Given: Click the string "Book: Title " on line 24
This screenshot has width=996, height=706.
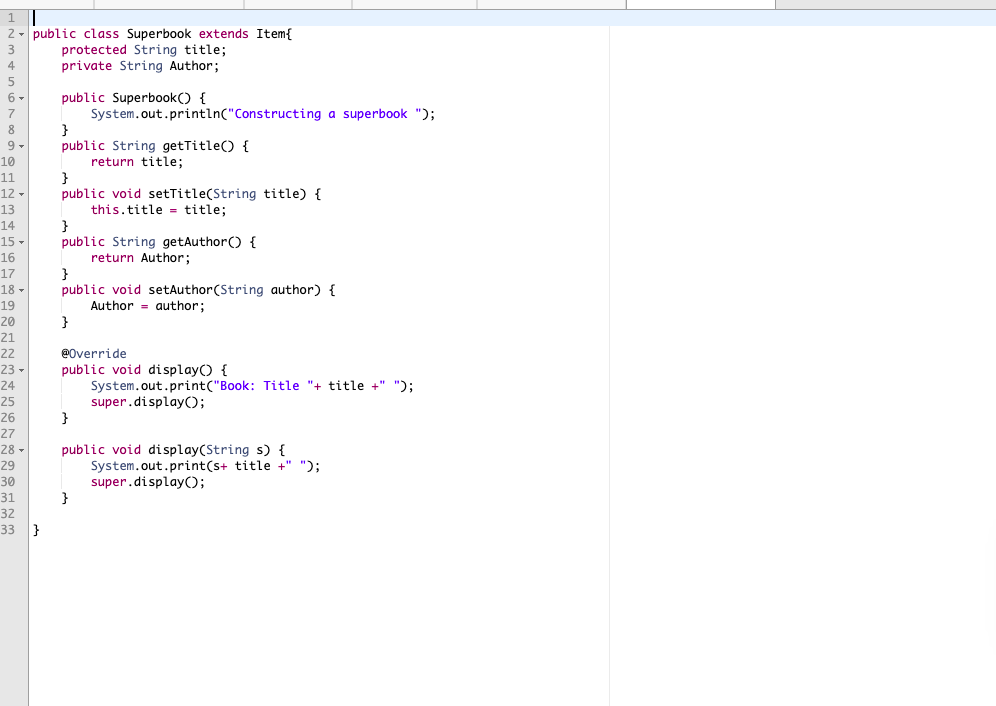Looking at the screenshot, I should 263,386.
